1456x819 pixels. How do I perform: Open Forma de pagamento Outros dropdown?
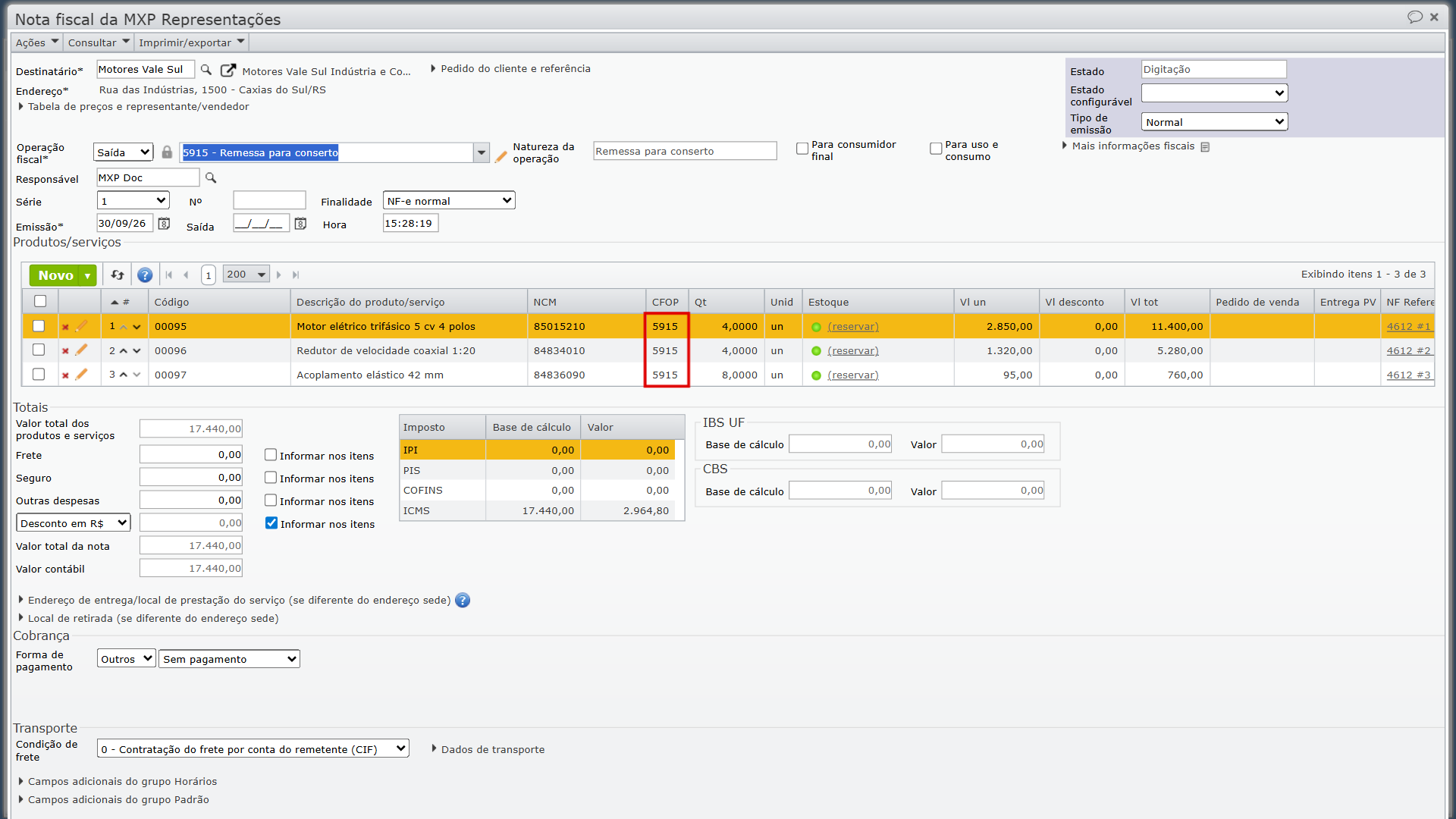click(x=126, y=659)
